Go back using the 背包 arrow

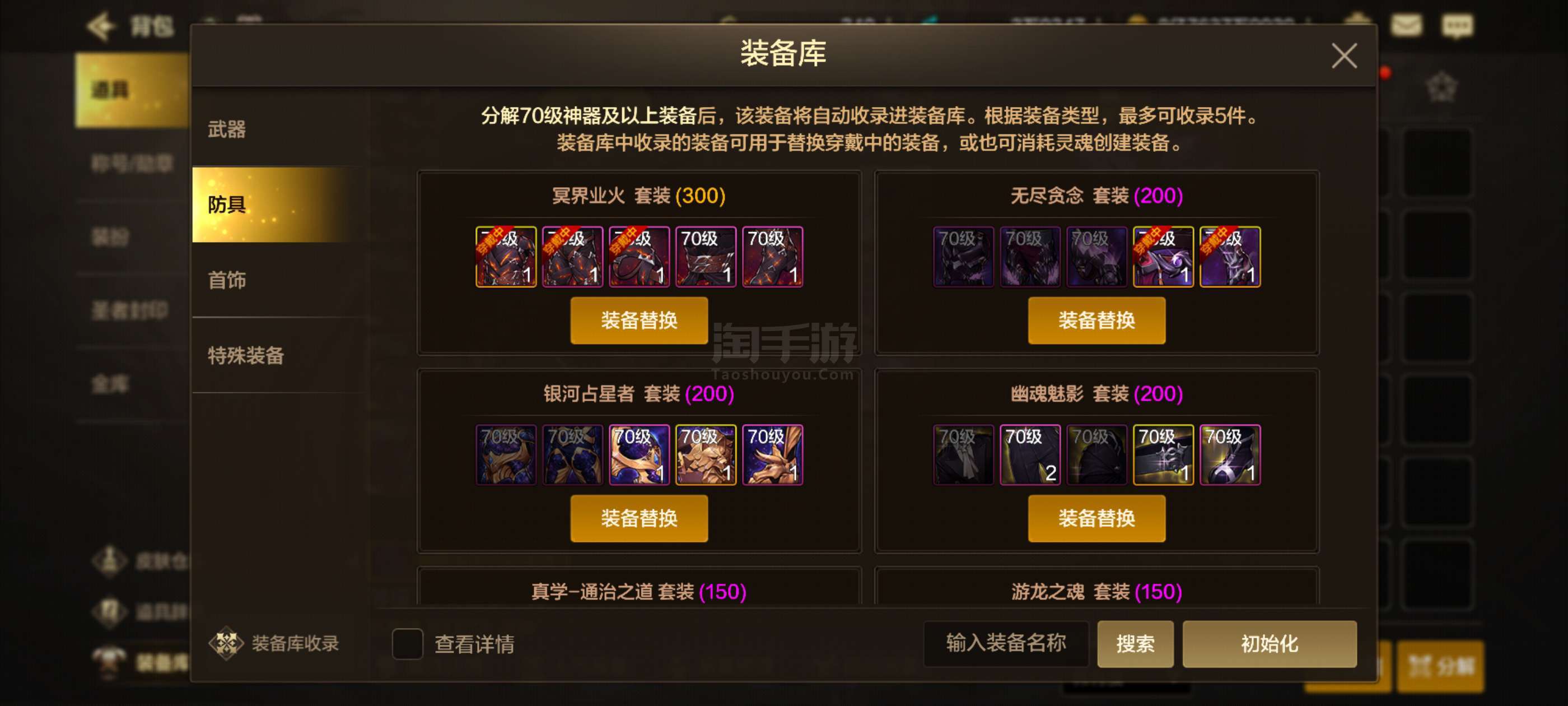point(101,26)
